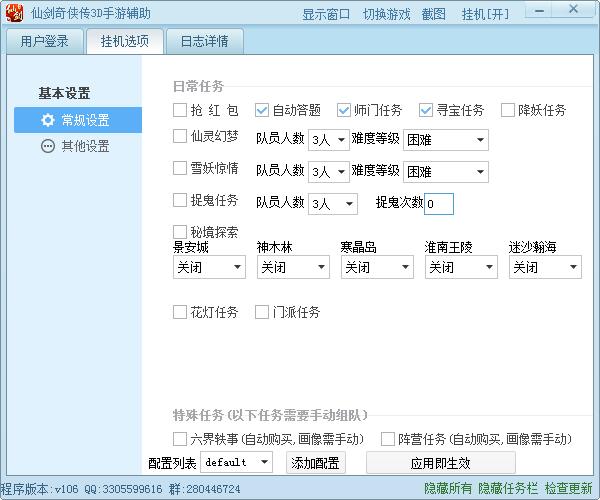The height and width of the screenshot is (500, 600).
Task: Click 切换游戏 in the title bar
Action: (386, 15)
